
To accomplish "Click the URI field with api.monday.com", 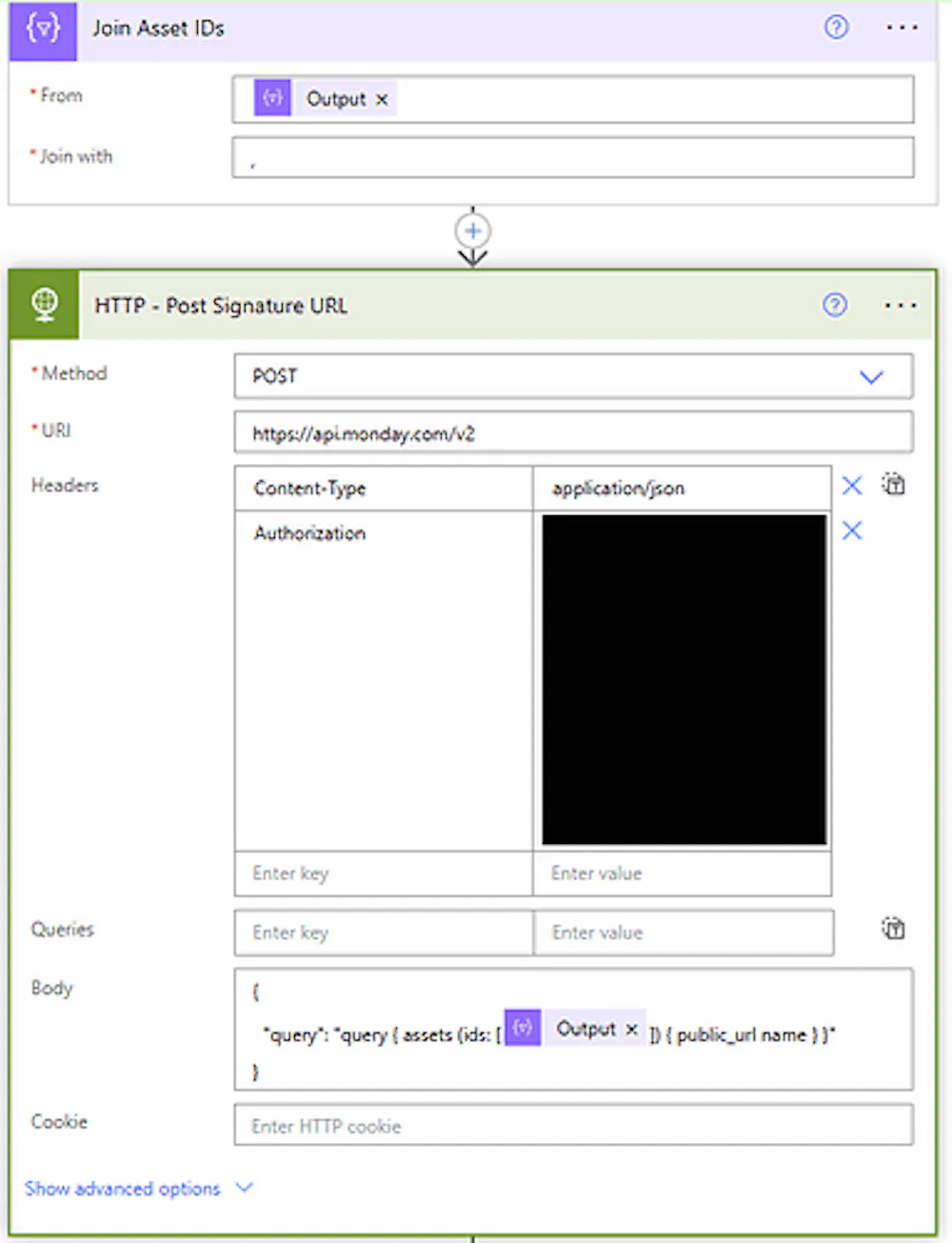I will coord(573,432).
